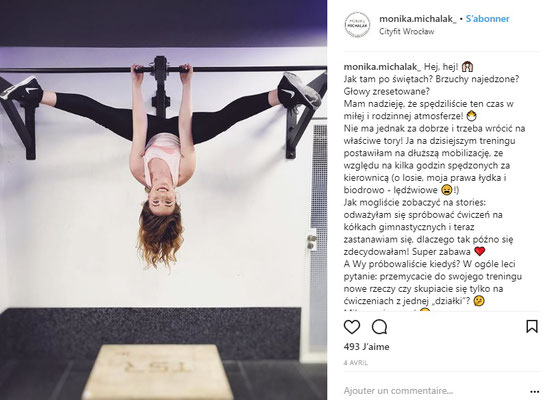Click the red heart emoji in caption
Image resolution: width=543 pixels, height=400 pixels.
479,251
